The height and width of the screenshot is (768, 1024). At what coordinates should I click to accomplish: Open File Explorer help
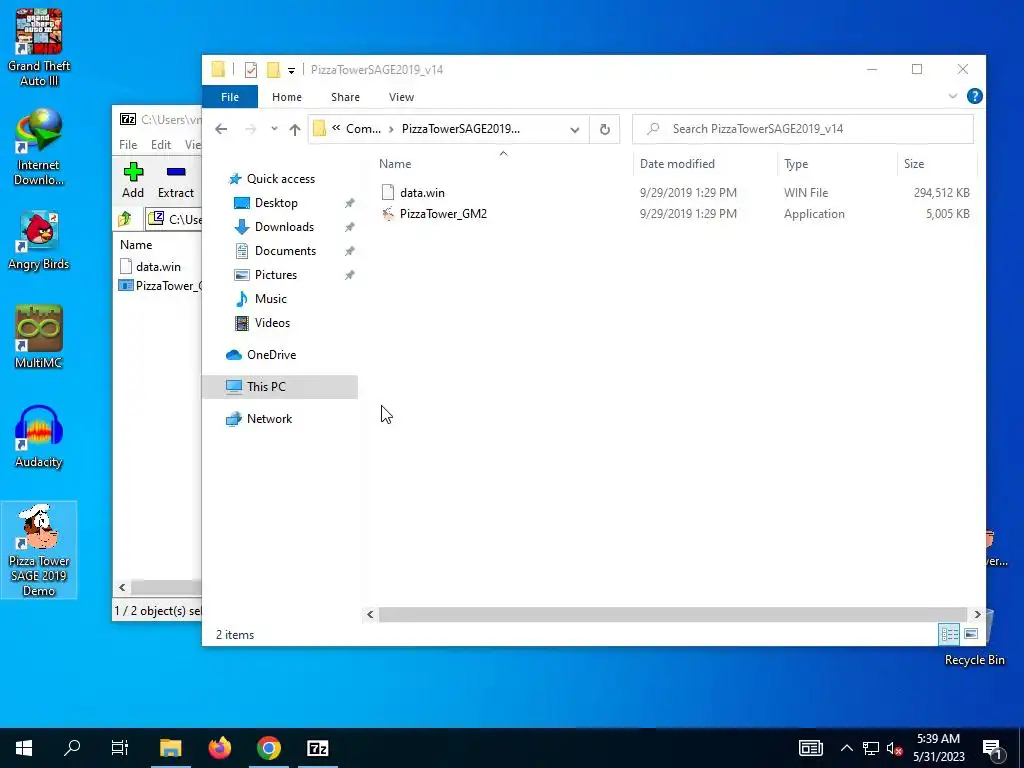(x=974, y=97)
